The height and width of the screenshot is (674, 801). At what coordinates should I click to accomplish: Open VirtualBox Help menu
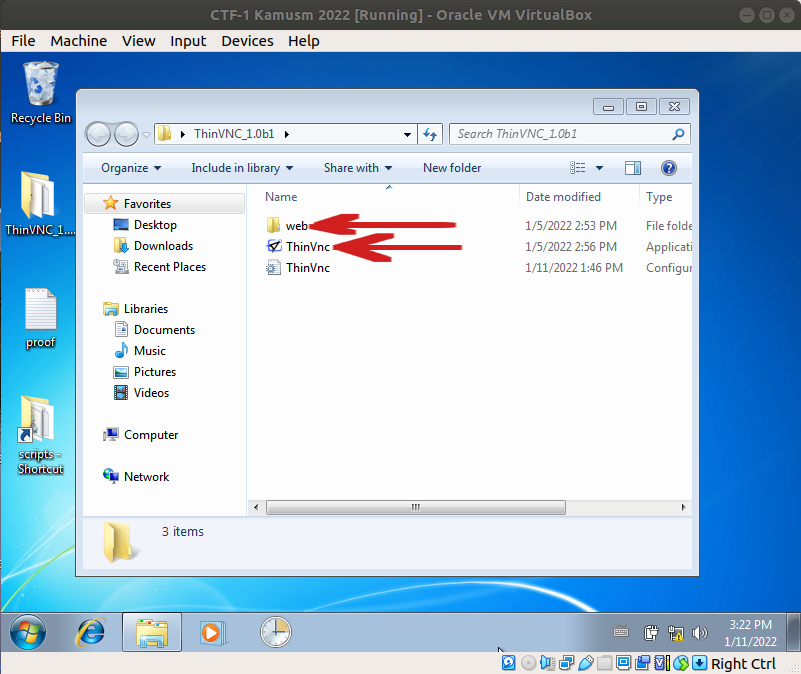tap(303, 41)
